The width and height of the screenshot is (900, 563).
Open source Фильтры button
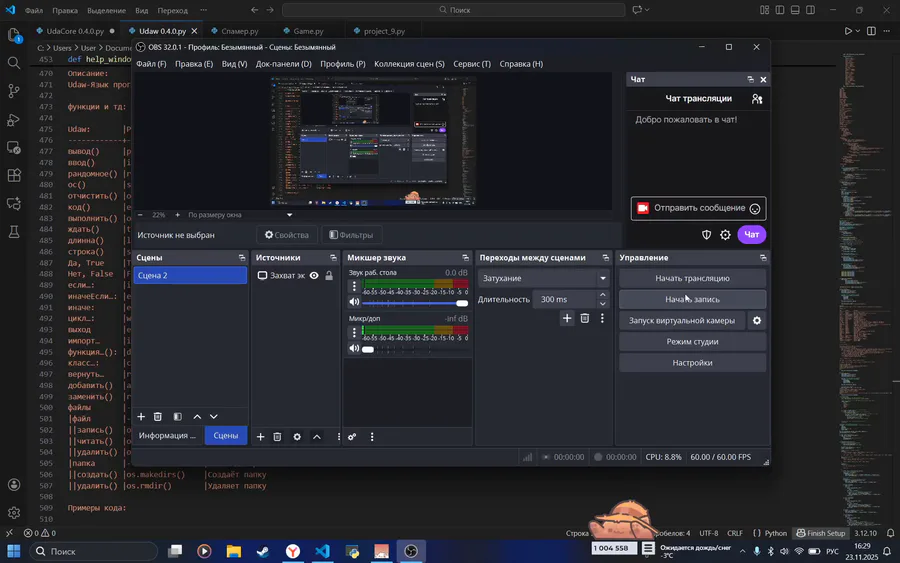[351, 235]
